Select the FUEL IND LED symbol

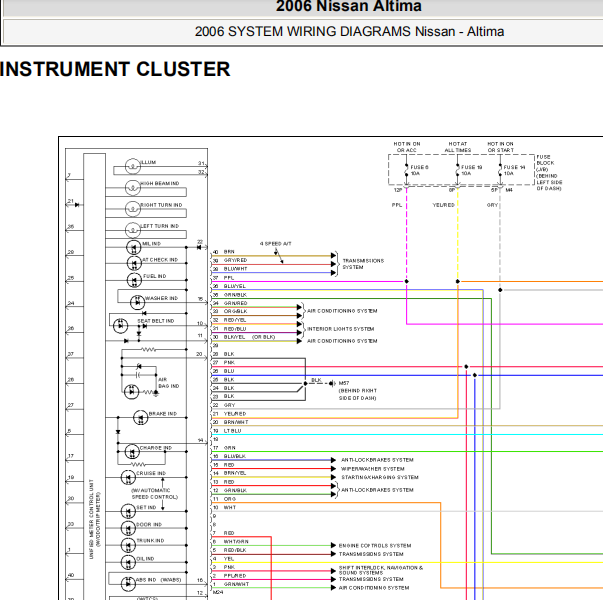click(x=134, y=278)
